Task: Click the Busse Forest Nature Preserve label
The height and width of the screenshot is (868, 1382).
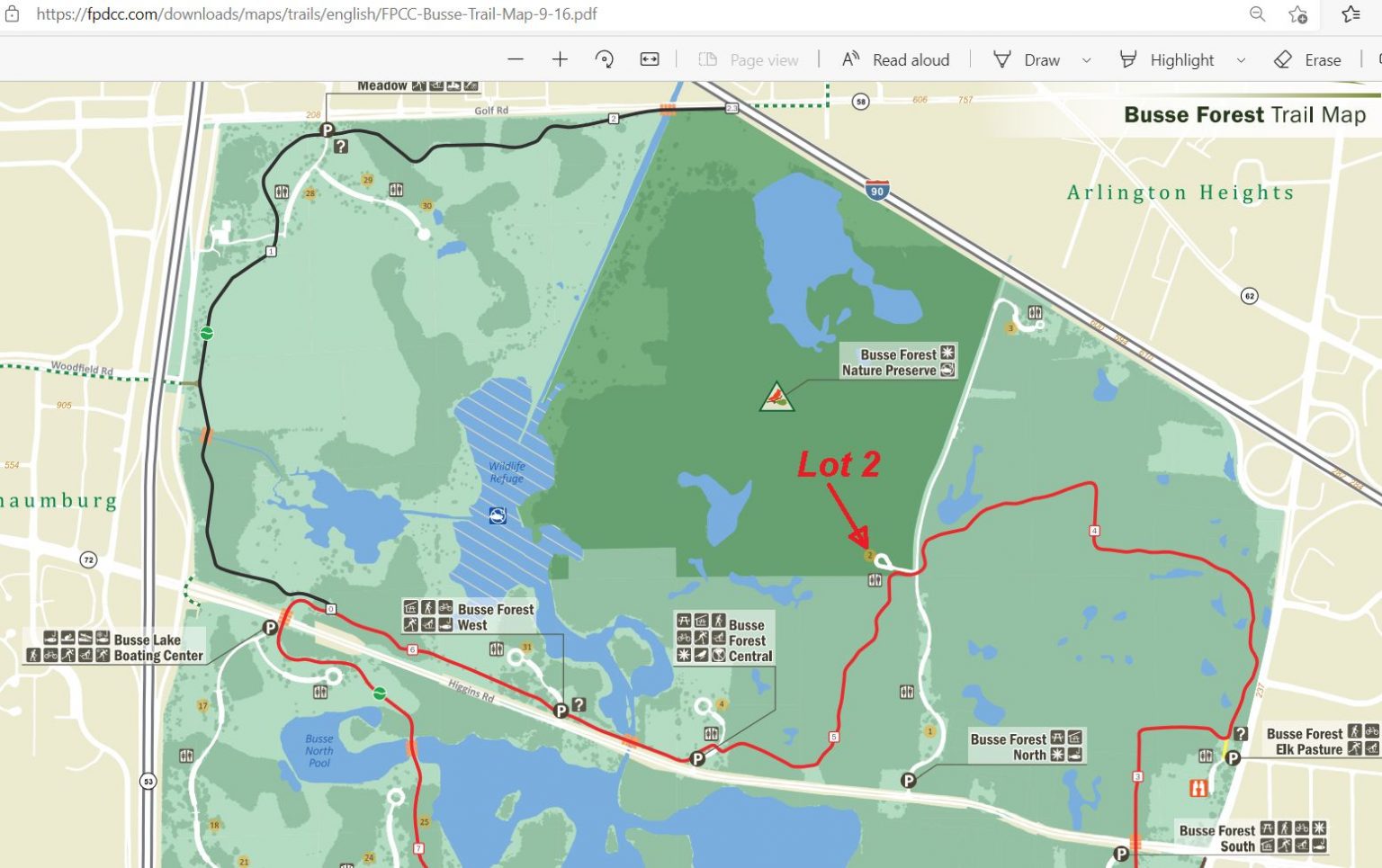Action: pyautogui.click(x=898, y=362)
